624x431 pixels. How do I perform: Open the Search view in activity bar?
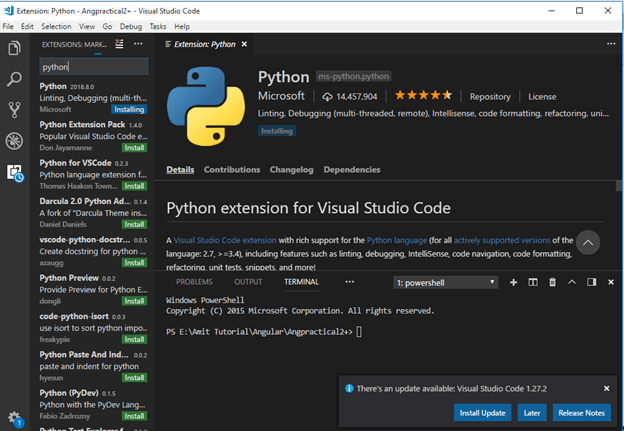point(14,78)
